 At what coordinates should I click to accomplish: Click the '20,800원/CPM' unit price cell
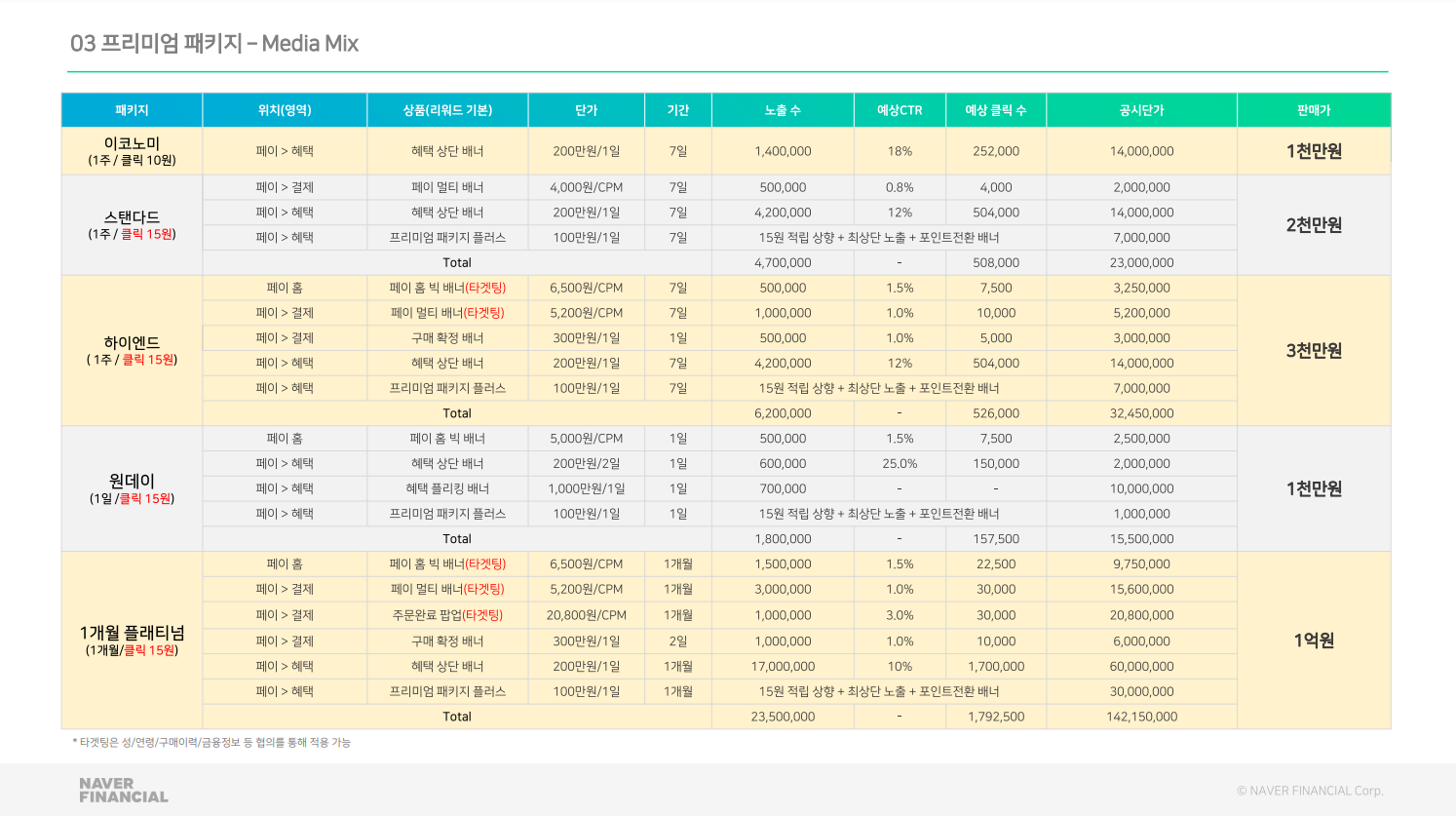[x=586, y=615]
